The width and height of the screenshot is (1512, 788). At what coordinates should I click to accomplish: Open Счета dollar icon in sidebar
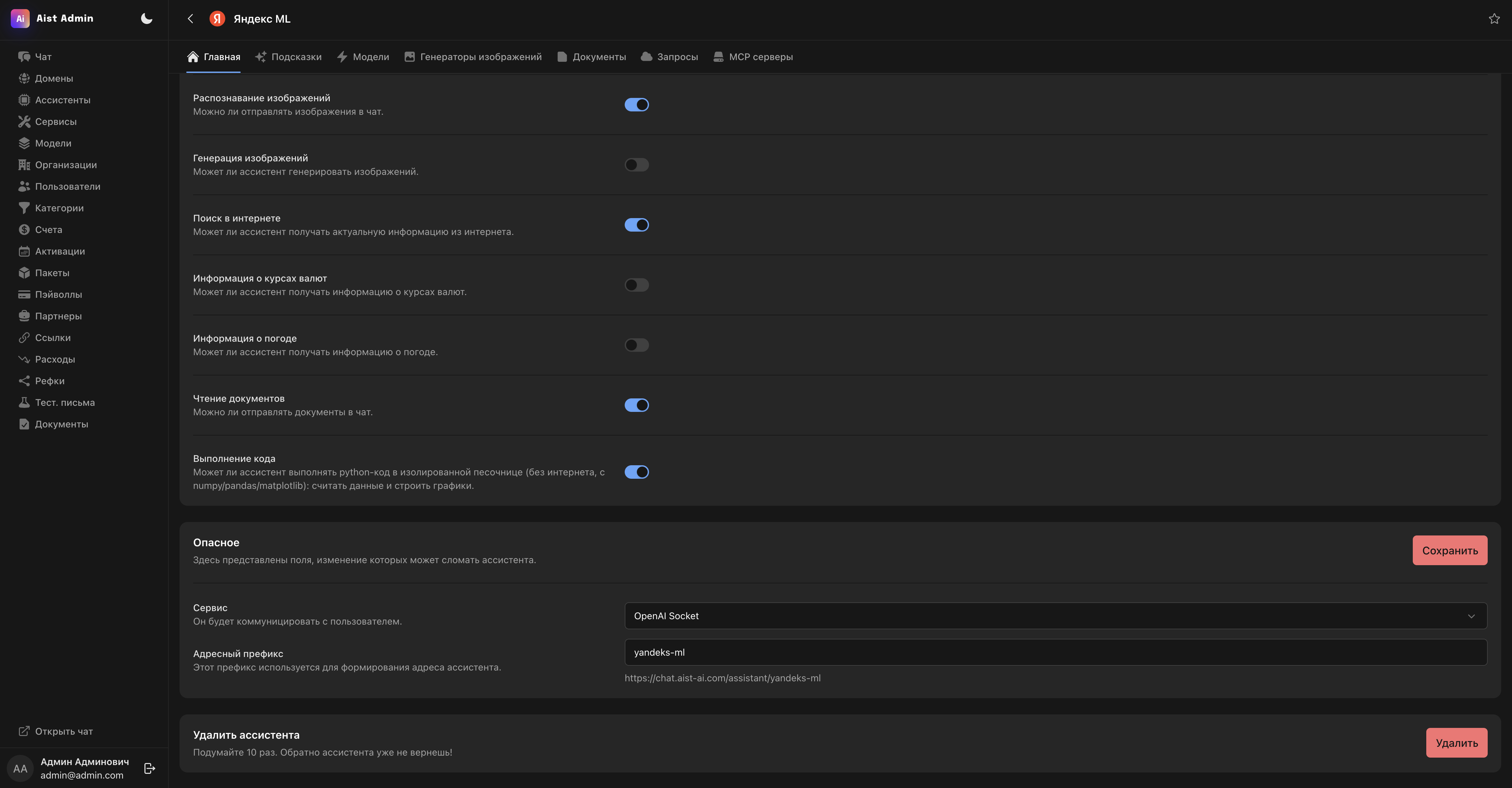[x=24, y=230]
